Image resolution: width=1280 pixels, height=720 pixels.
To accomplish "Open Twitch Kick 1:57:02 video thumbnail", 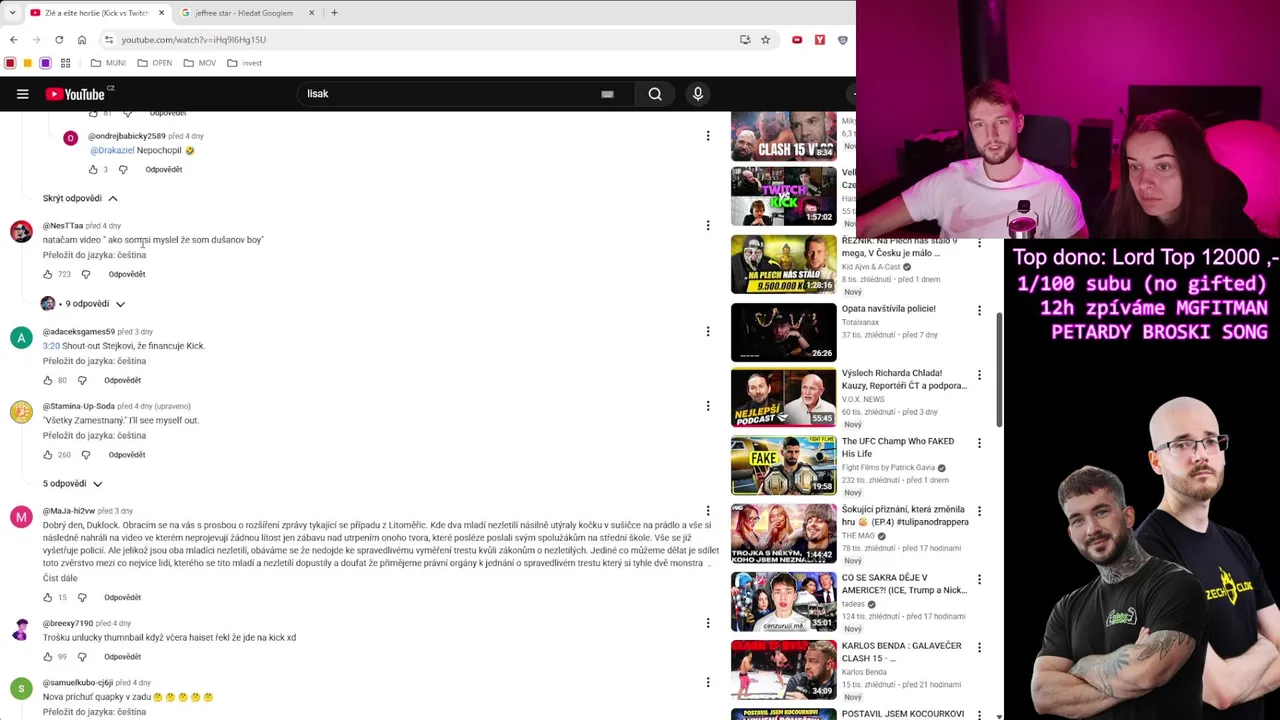I will click(783, 196).
